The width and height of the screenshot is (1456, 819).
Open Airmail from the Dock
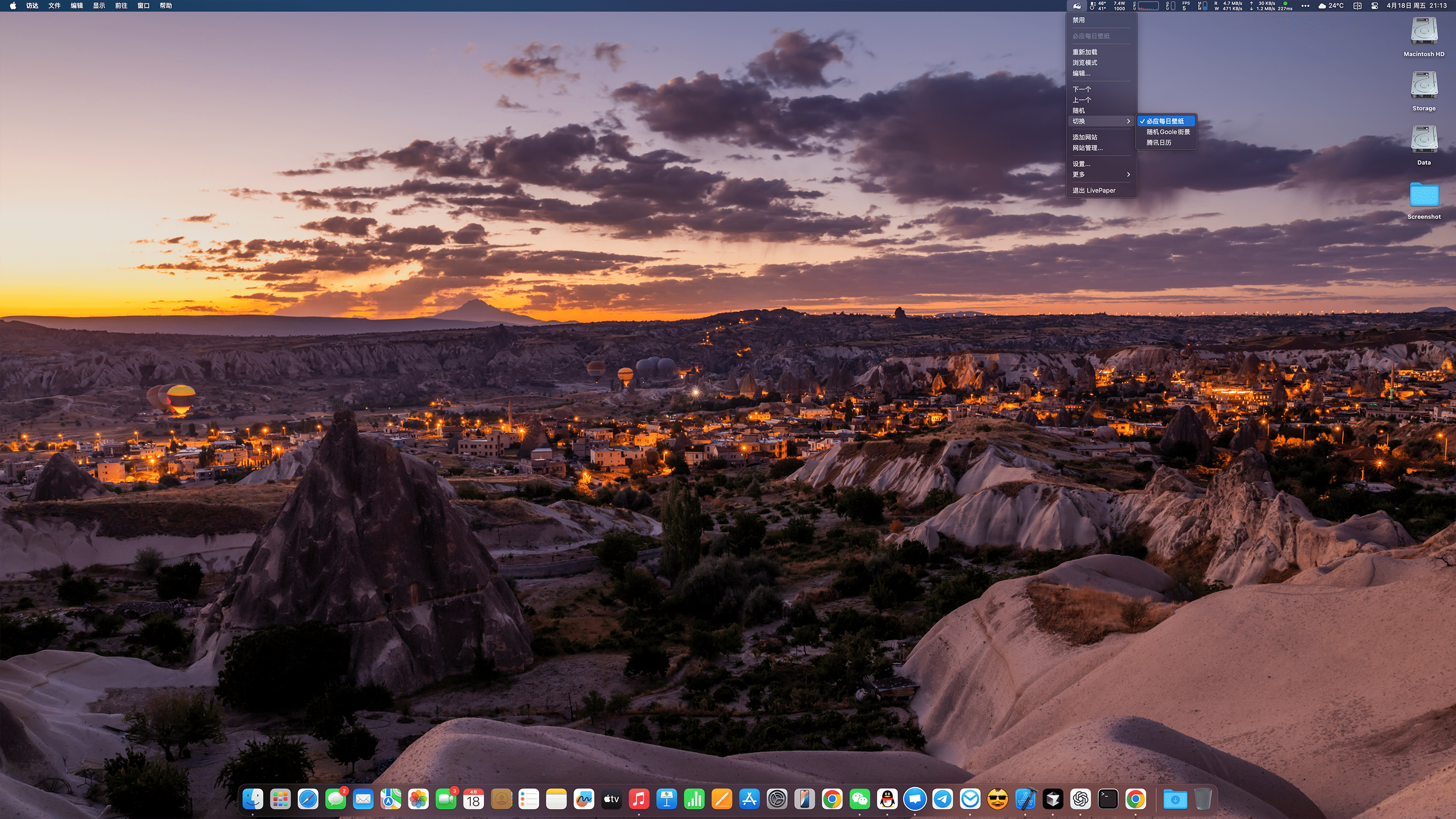971,799
